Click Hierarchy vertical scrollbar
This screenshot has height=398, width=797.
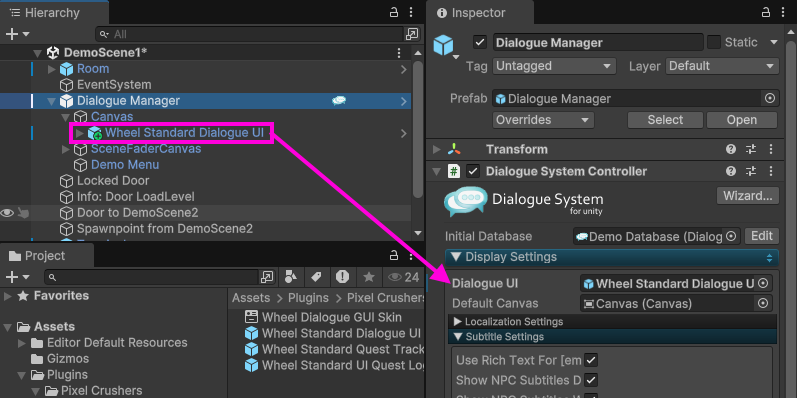point(418,130)
